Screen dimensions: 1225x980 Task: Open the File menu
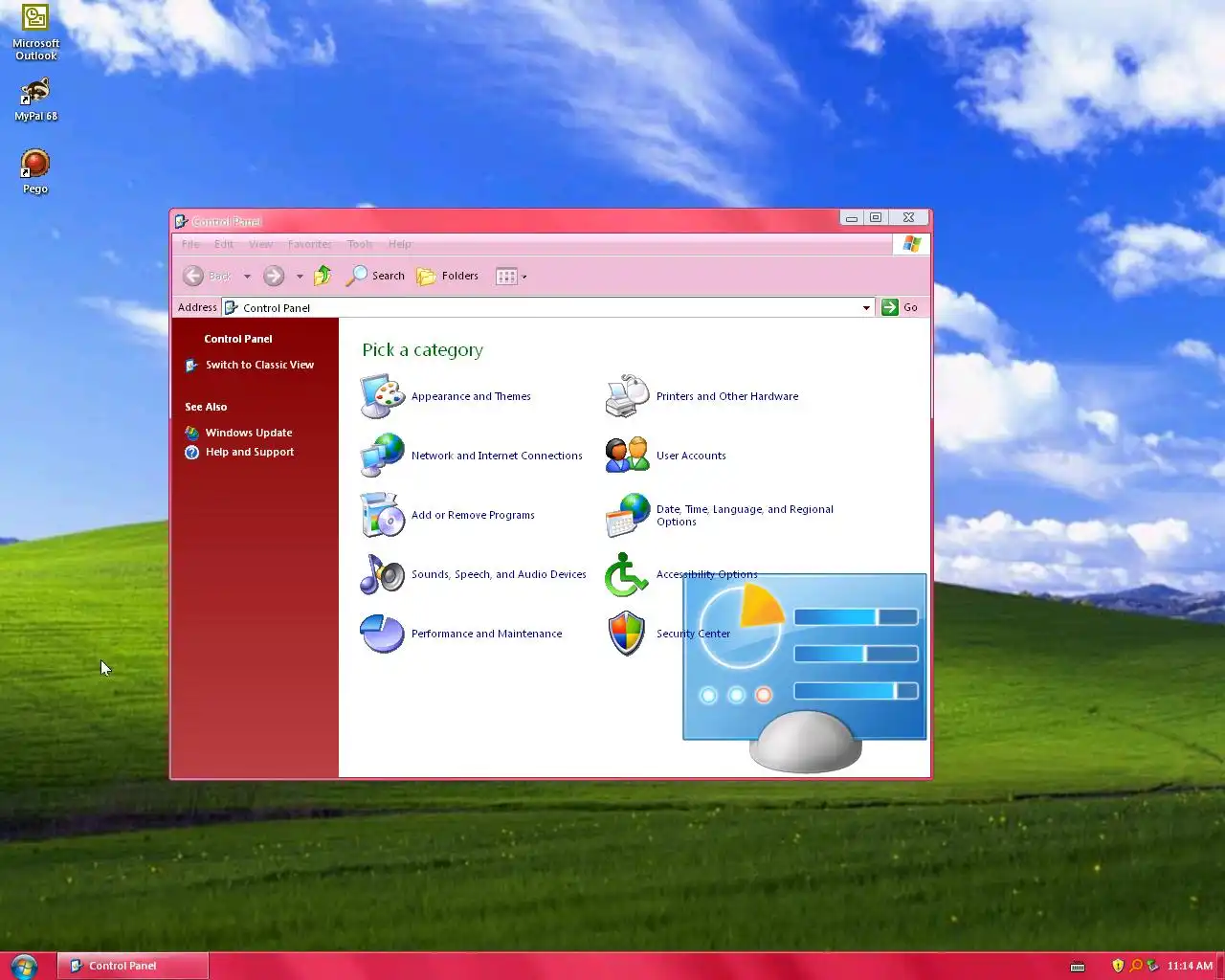coord(190,244)
